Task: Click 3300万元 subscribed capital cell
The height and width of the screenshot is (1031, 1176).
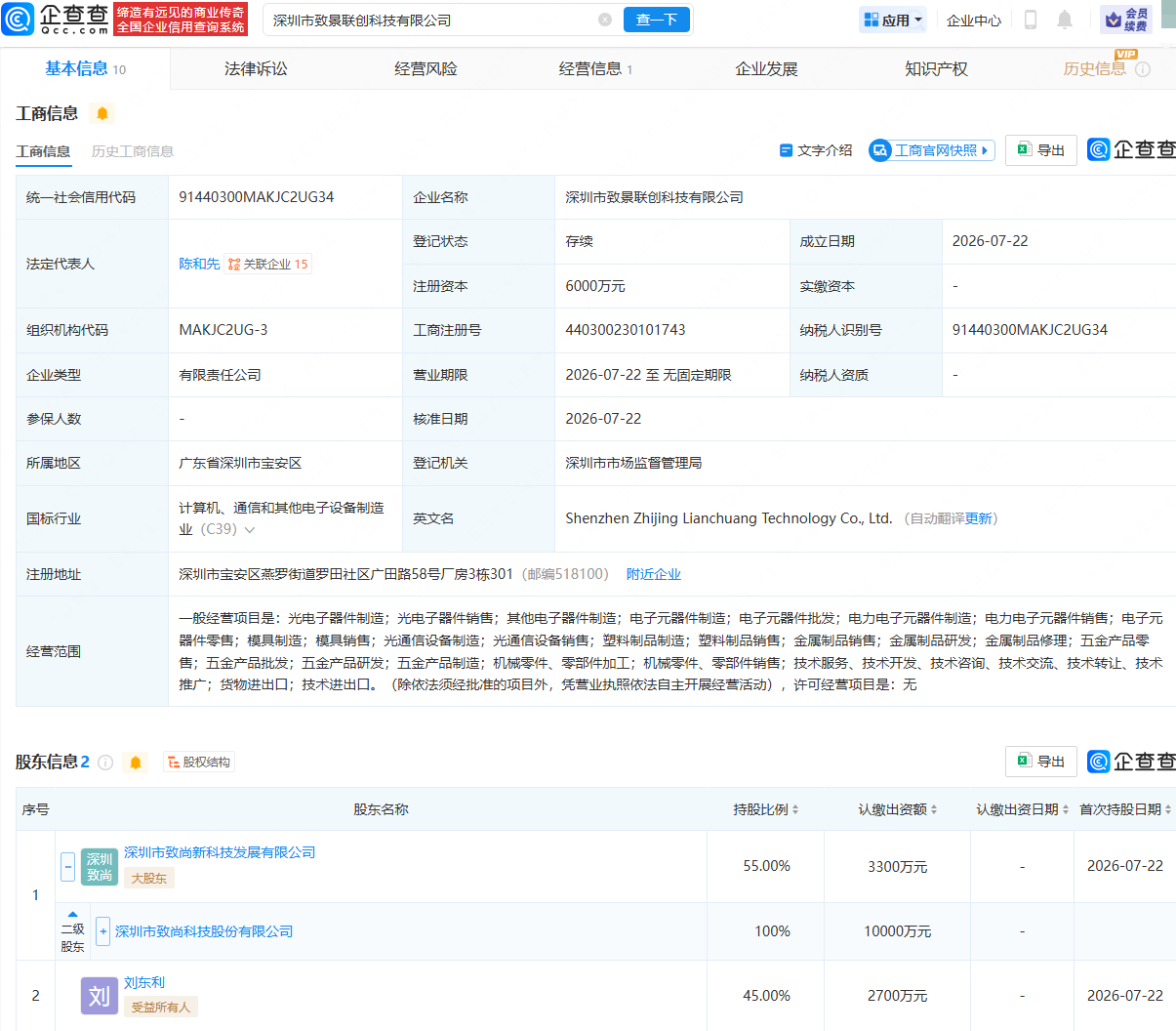Action: [898, 866]
